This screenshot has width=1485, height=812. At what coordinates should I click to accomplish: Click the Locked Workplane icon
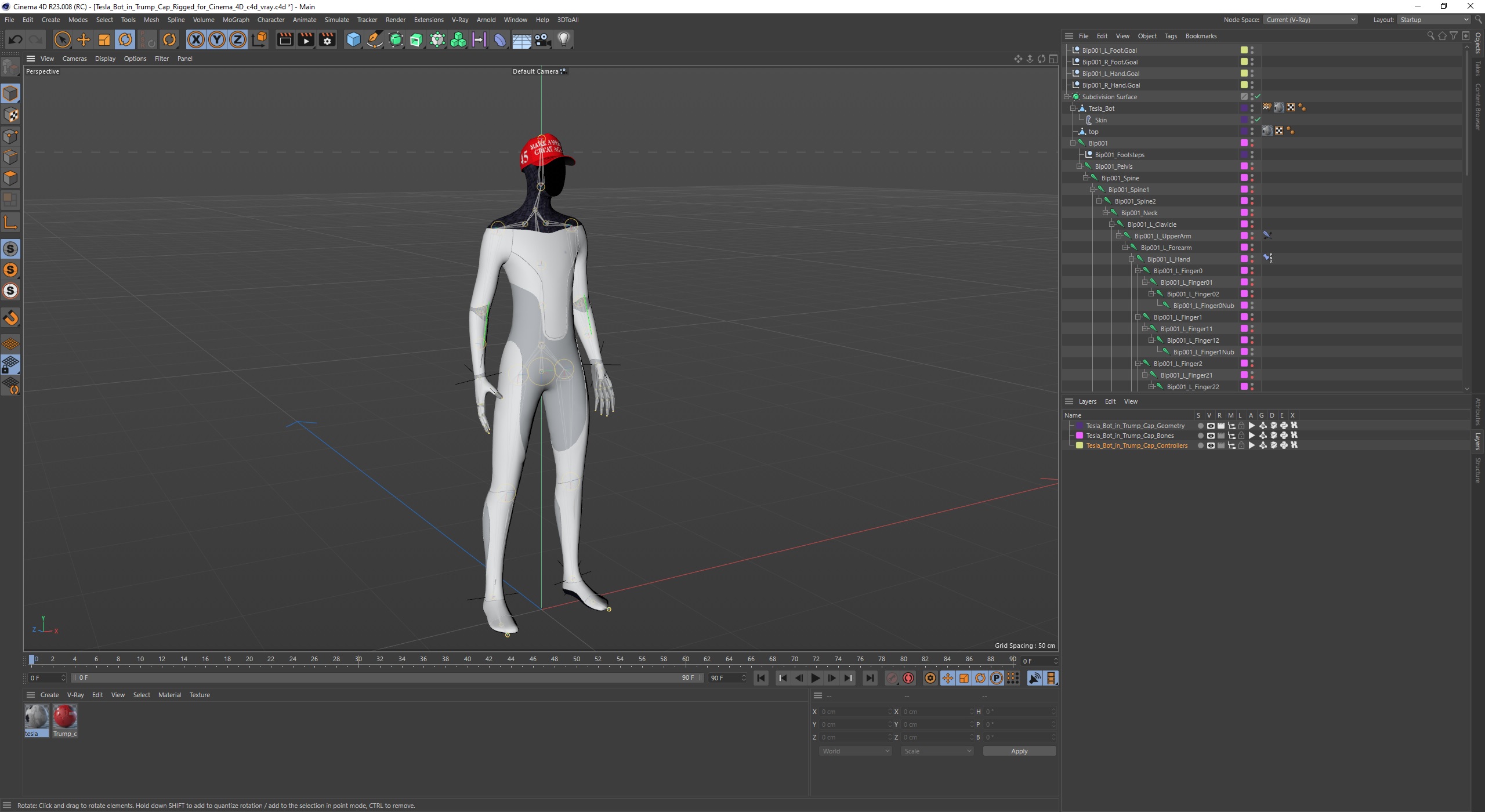point(10,365)
